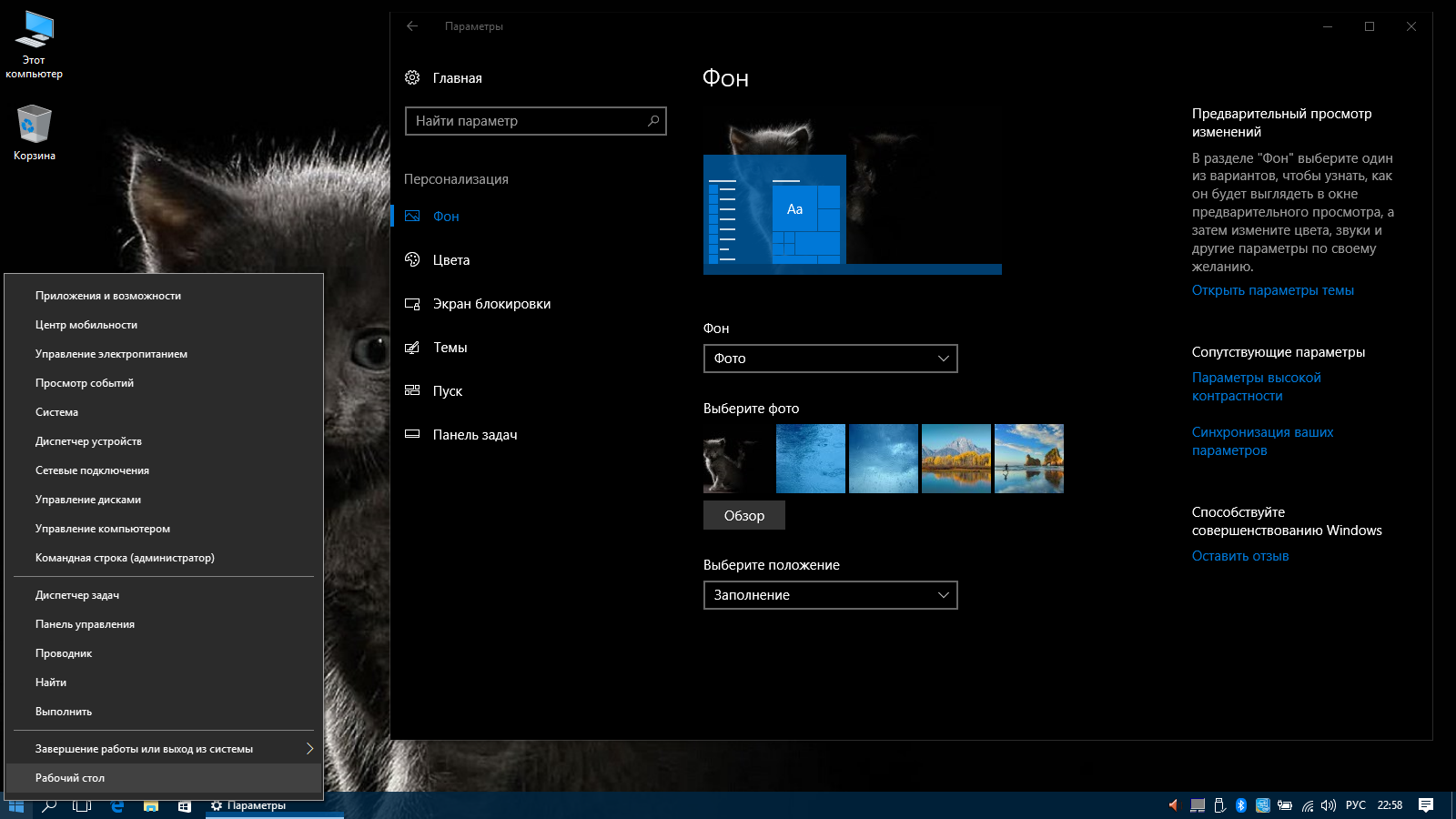The height and width of the screenshot is (819, 1456).
Task: Click the Lock screen icon in sidebar
Action: [x=412, y=304]
